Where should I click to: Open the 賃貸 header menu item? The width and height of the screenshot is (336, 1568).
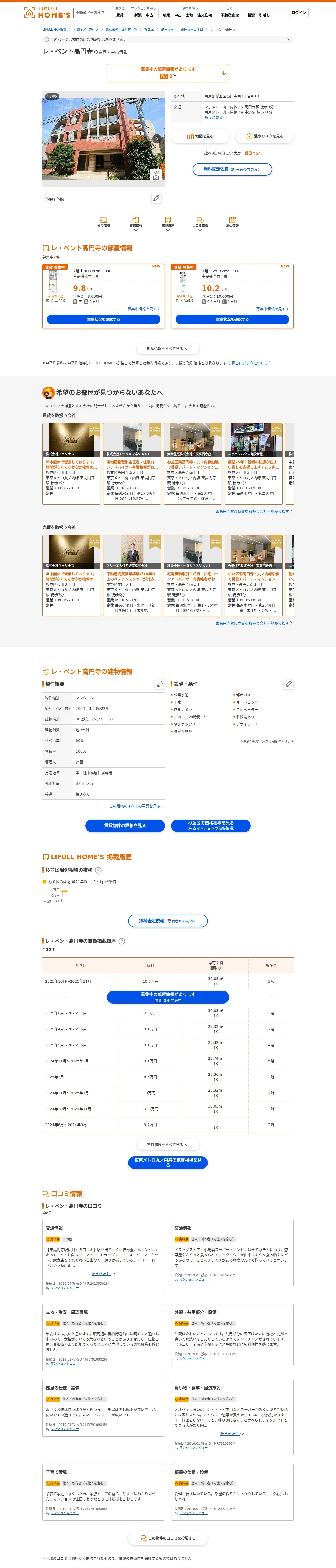[120, 15]
